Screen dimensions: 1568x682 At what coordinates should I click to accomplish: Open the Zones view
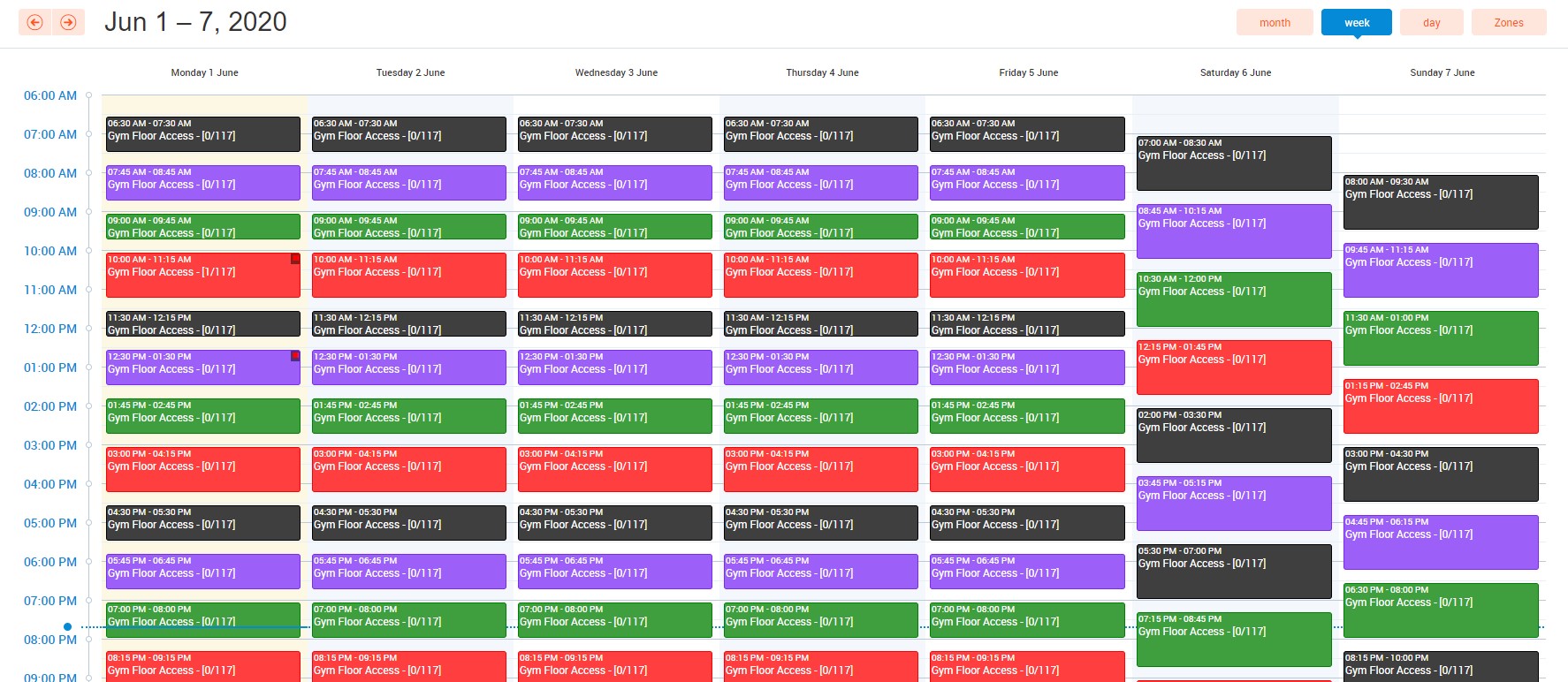click(1508, 23)
